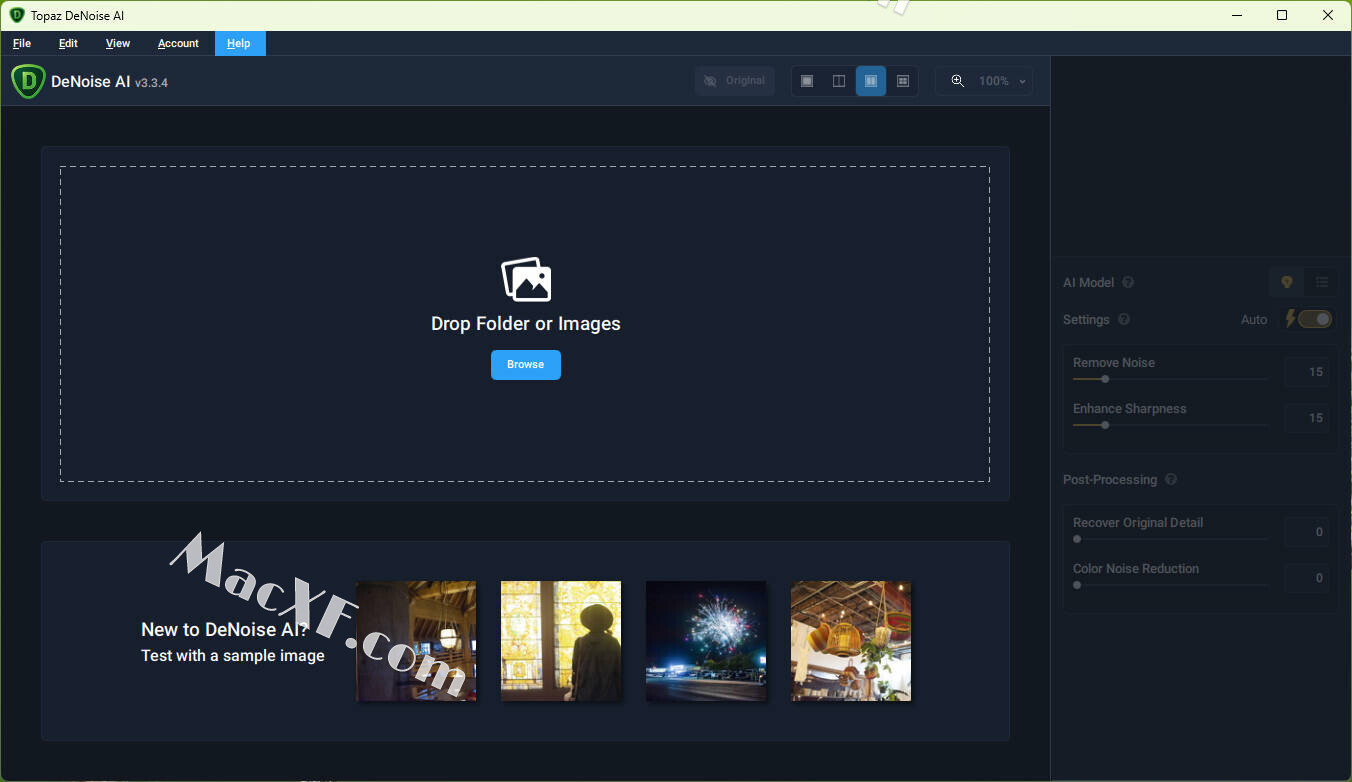Click the Recover Original Detail value field
The height and width of the screenshot is (782, 1352).
1307,532
